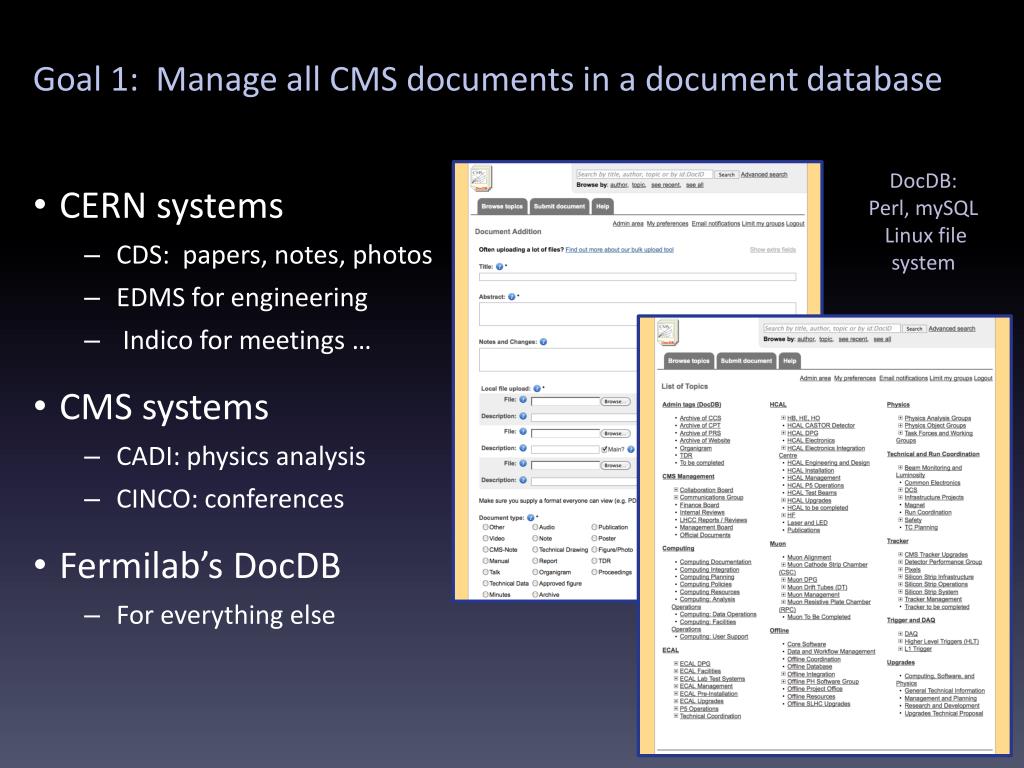Expand the Physics Analysis Groups topic
1024x768 pixels.
click(900, 418)
